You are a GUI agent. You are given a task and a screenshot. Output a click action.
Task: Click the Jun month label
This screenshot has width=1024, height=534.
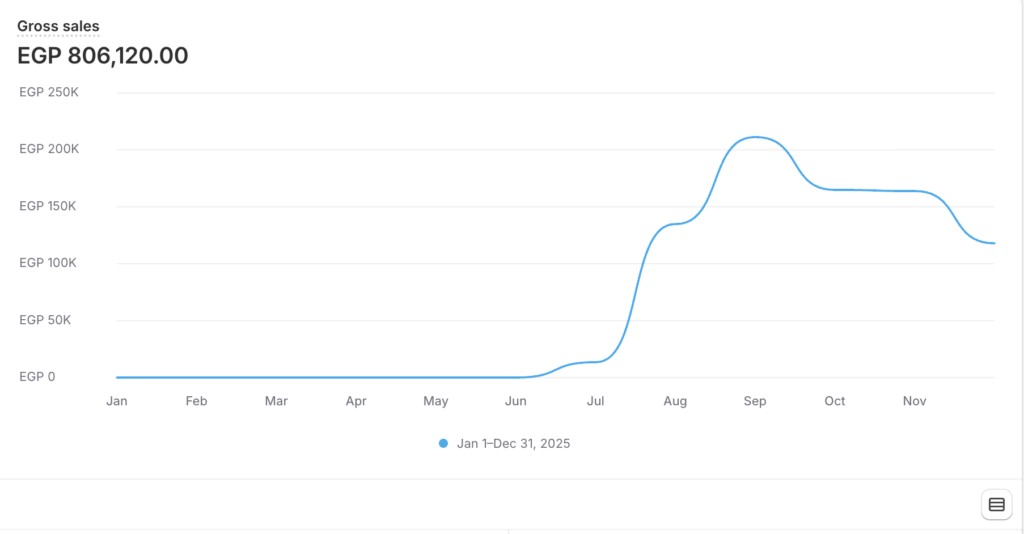coord(515,401)
